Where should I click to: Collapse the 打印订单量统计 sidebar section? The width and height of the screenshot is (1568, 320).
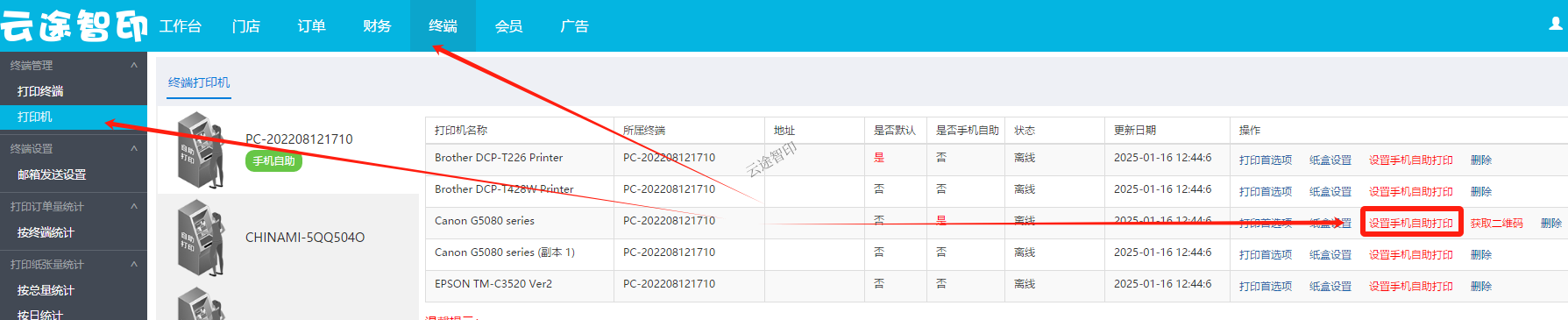(134, 206)
